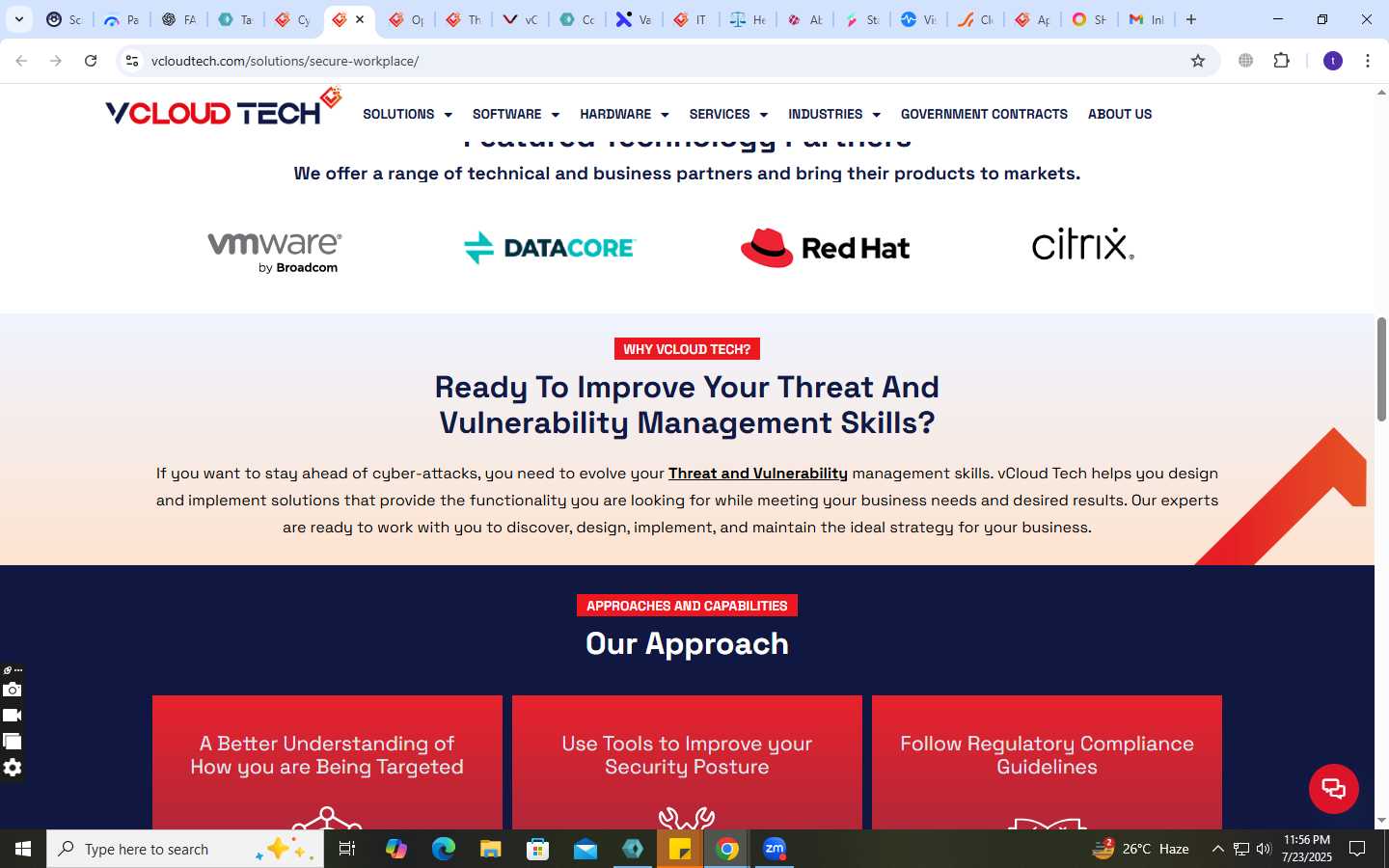Click the Windows Start button
Viewport: 1389px width, 868px height.
coord(23,849)
